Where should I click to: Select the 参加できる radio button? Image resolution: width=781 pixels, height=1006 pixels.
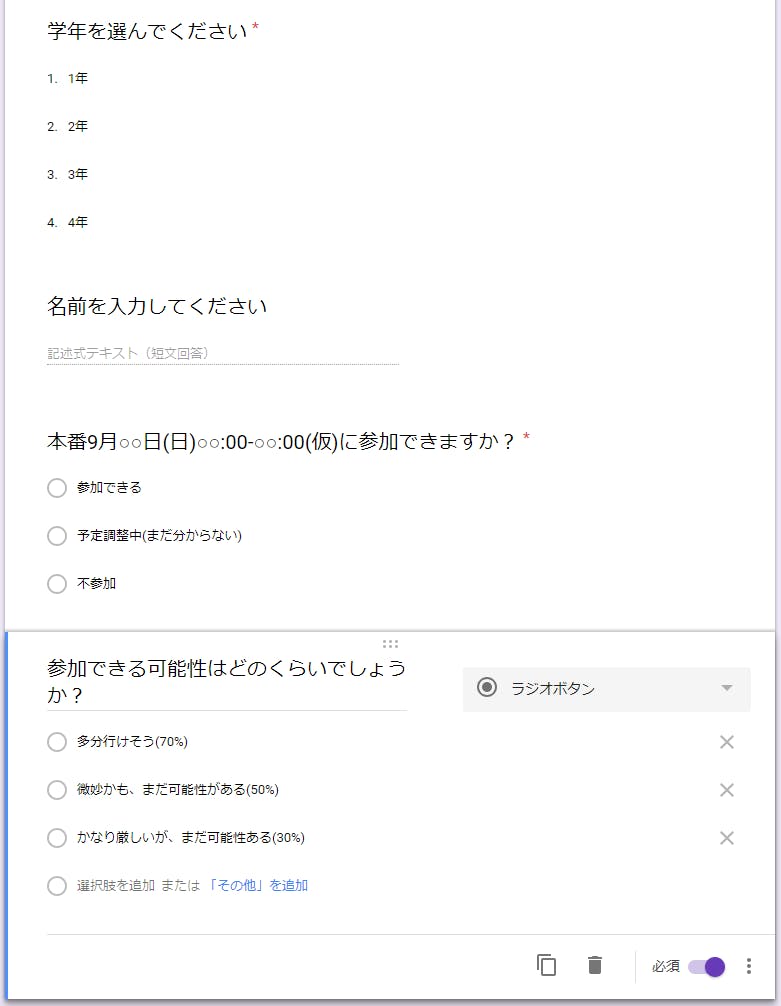tap(57, 488)
